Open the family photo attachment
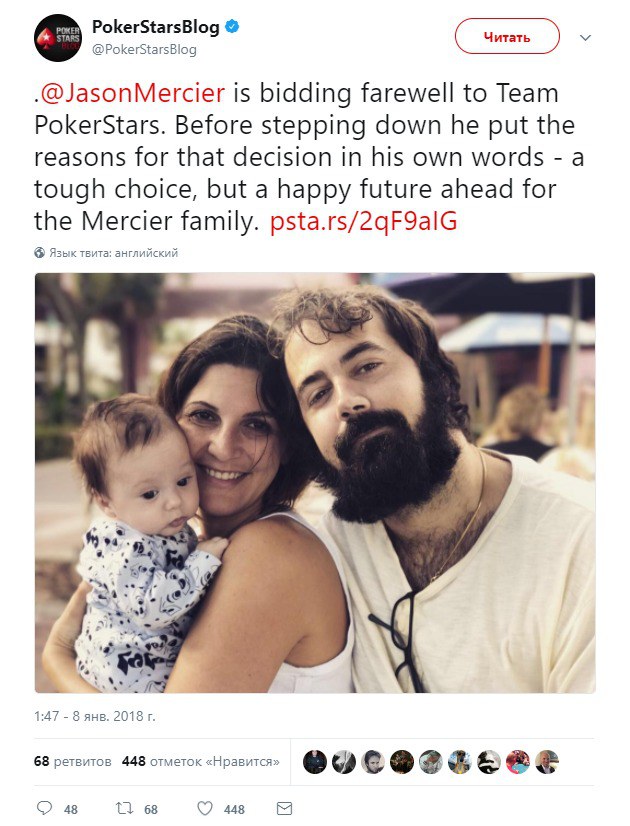Image resolution: width=630 pixels, height=826 pixels. click(315, 483)
